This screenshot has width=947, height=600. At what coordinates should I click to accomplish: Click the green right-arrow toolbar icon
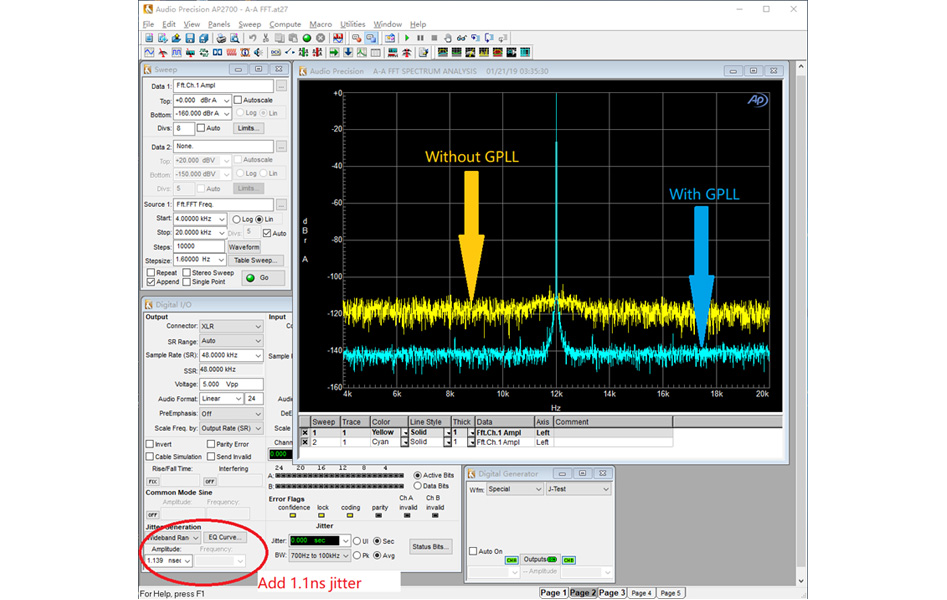coord(334,53)
